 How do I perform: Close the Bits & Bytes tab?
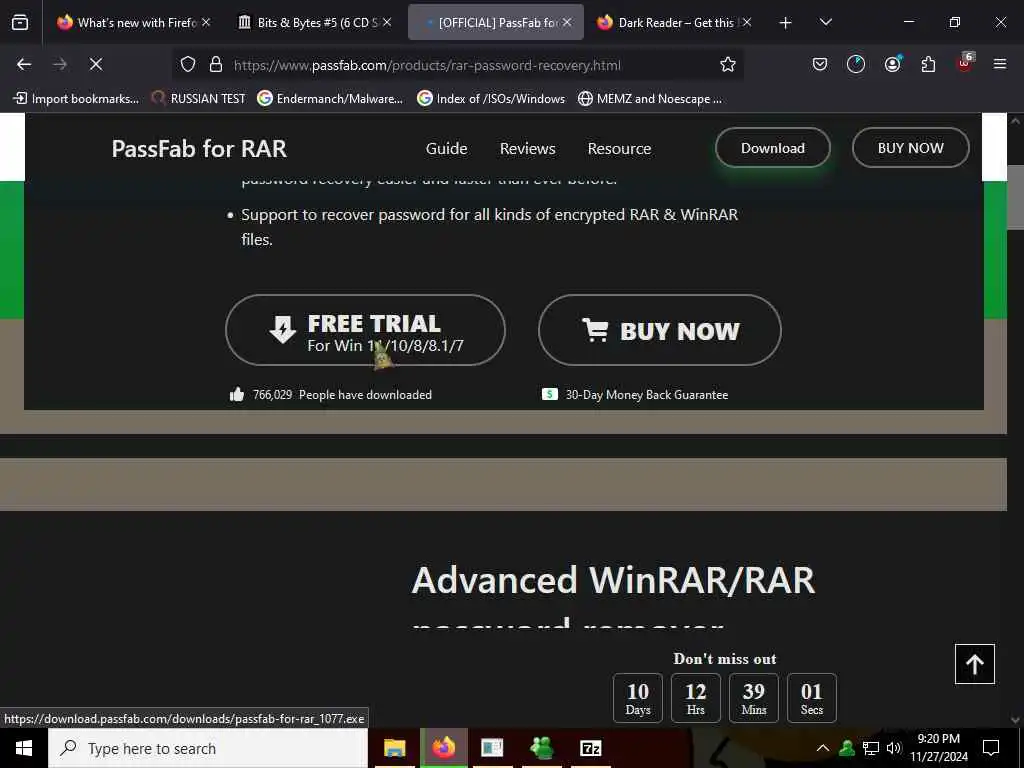tap(387, 22)
